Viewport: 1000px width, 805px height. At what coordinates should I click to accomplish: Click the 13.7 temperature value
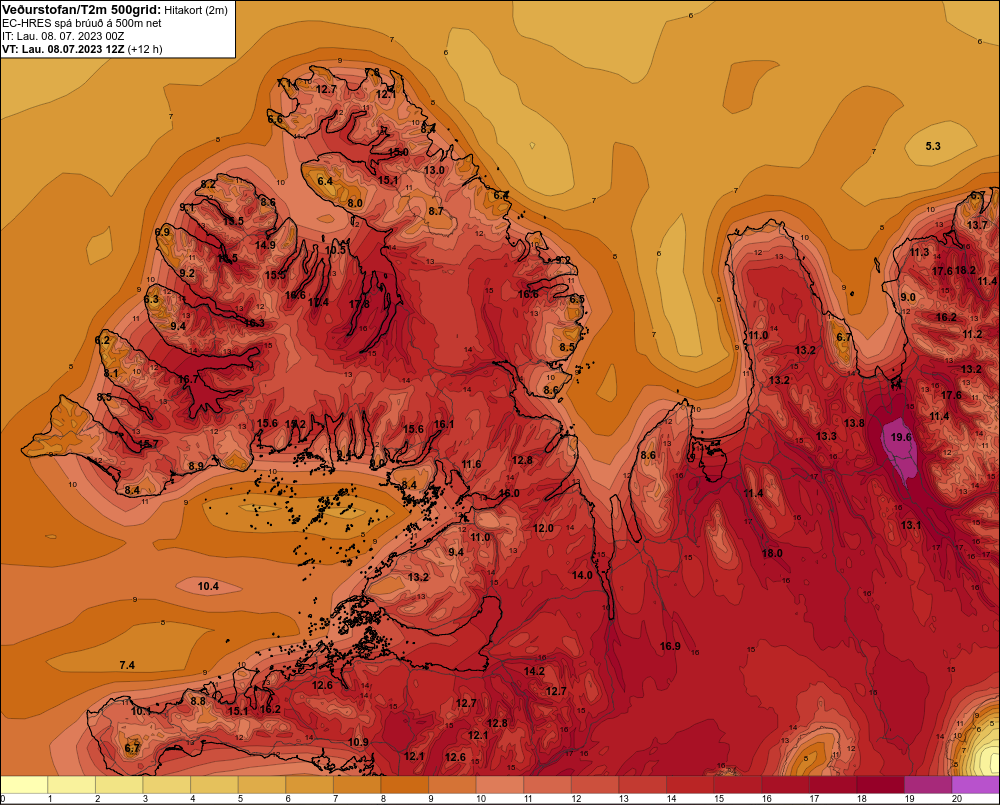[977, 225]
